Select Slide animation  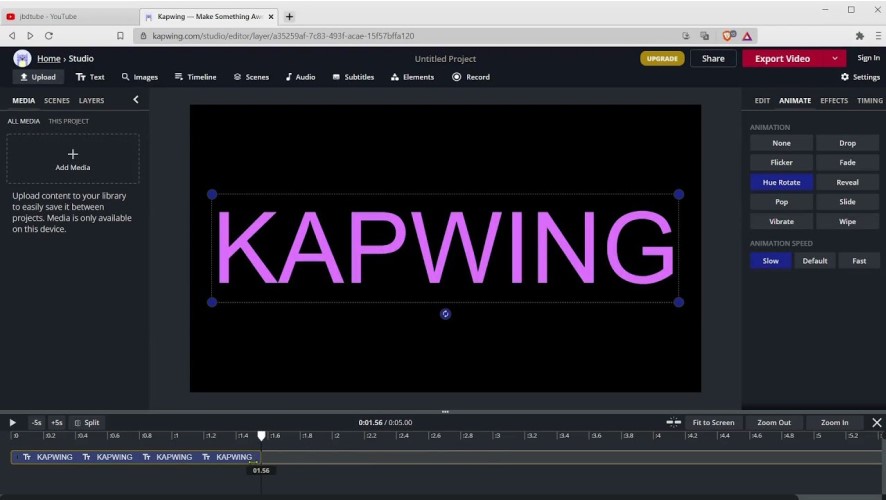pyautogui.click(x=847, y=202)
